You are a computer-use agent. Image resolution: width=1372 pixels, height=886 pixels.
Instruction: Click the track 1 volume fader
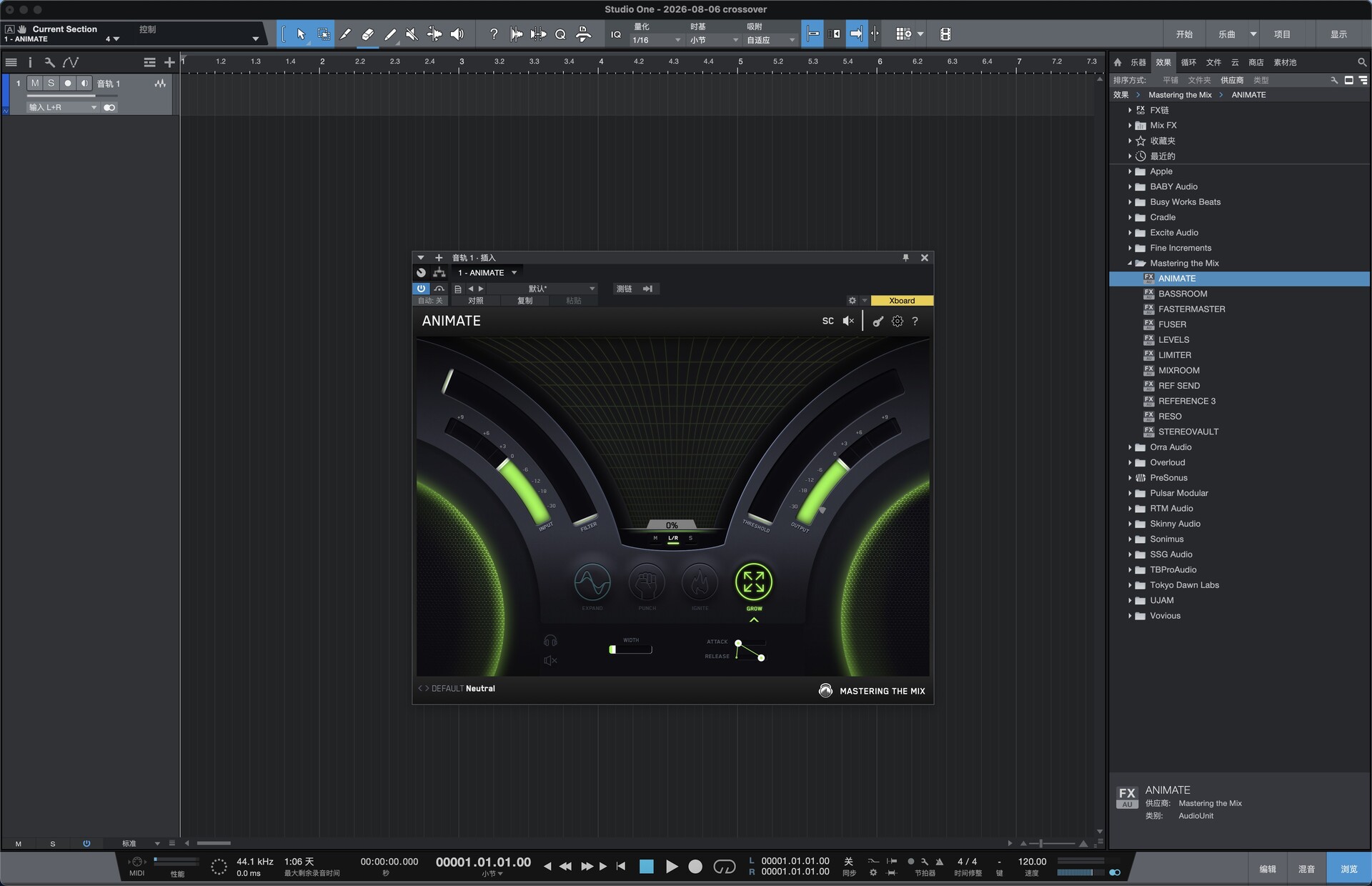(x=71, y=95)
